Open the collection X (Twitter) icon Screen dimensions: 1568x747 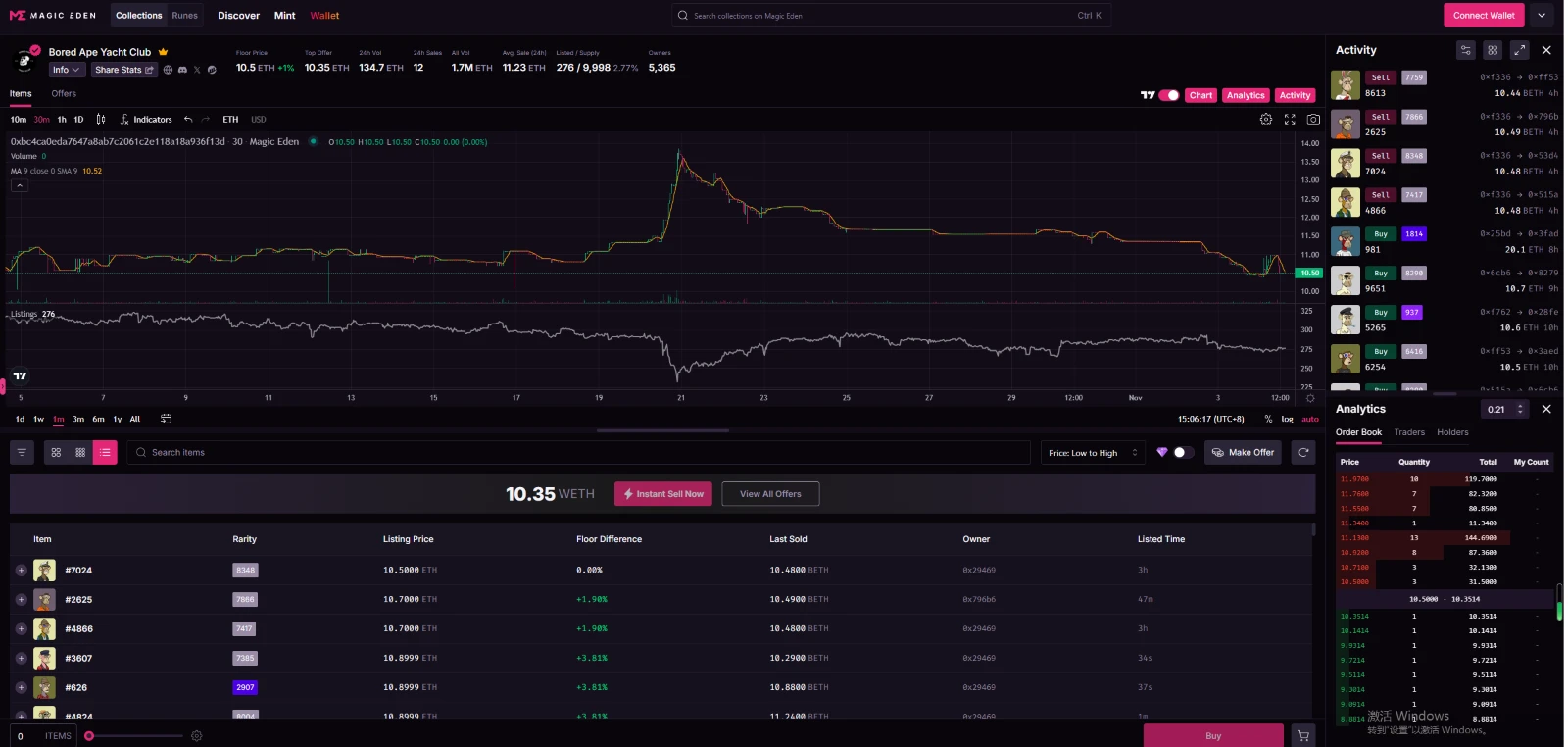click(x=197, y=70)
